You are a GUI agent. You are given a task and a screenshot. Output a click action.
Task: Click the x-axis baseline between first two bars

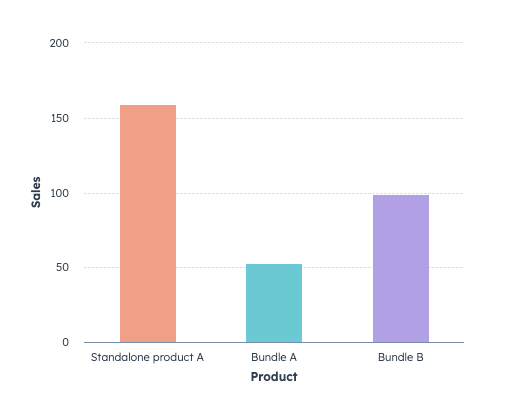coord(211,342)
